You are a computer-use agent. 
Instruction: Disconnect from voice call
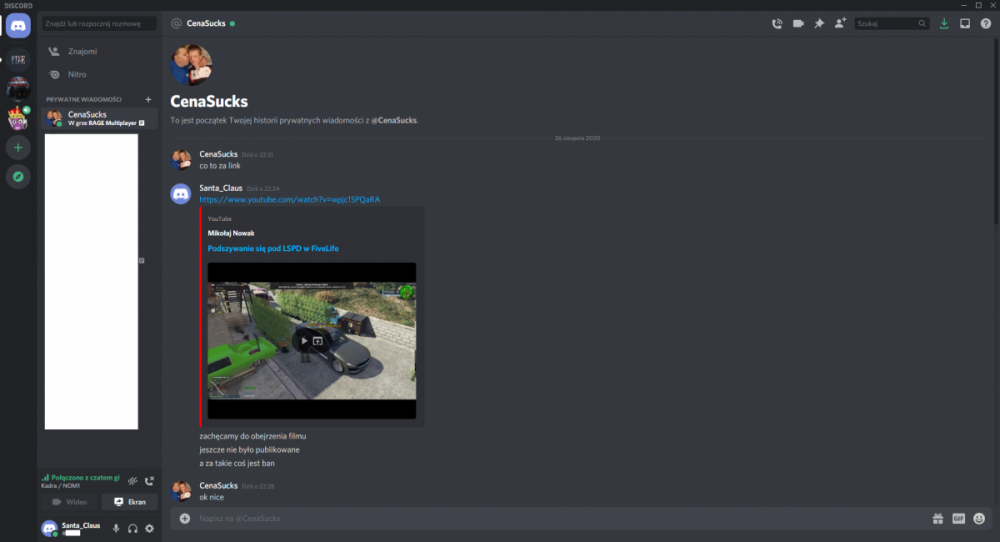[x=149, y=481]
